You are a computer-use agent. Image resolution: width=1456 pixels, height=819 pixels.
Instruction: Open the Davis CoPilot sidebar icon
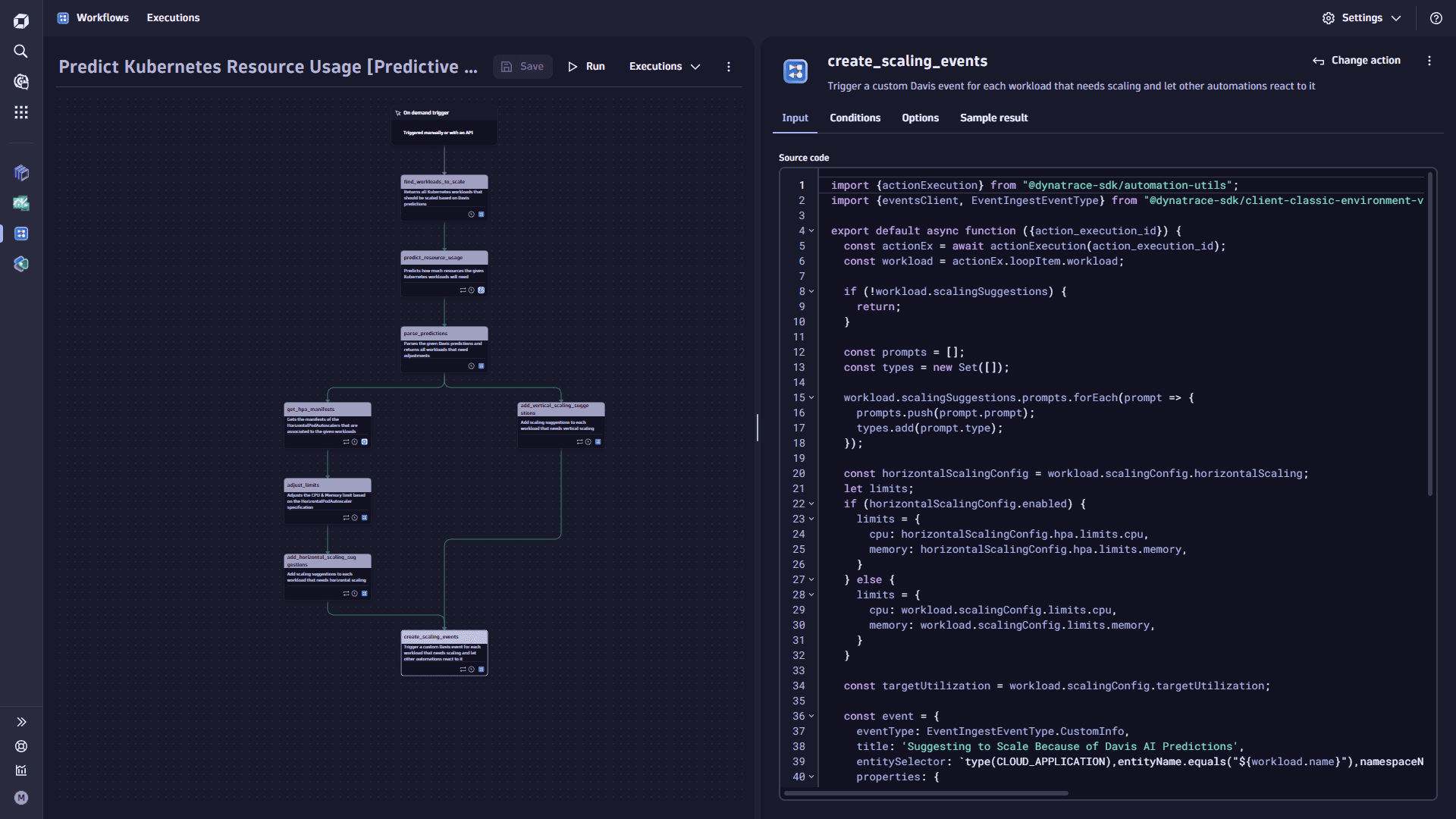point(21,81)
